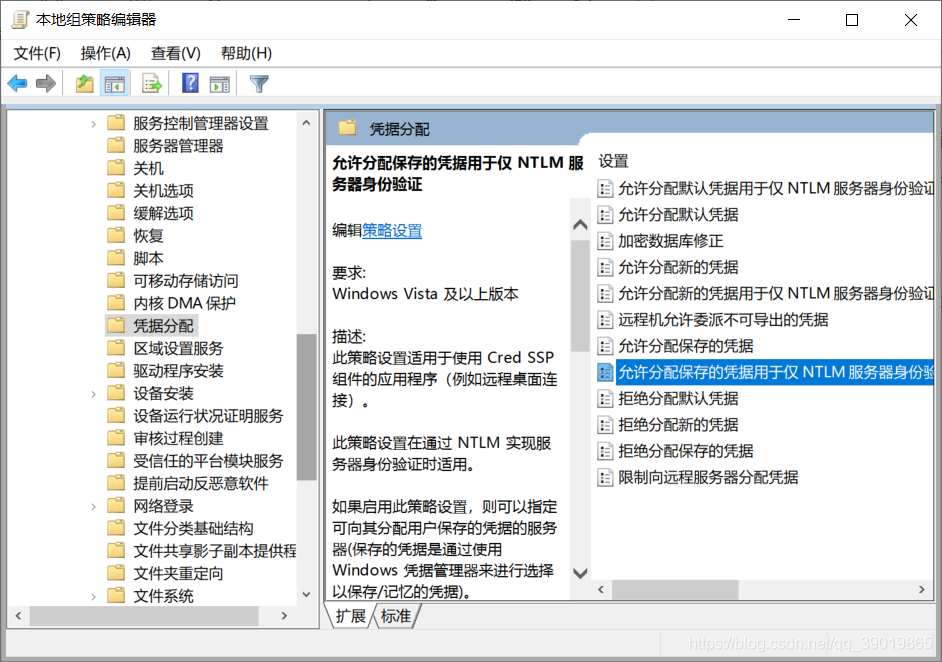Click the Forward arrow toolbar icon
Viewport: 942px width, 662px height.
click(x=46, y=84)
